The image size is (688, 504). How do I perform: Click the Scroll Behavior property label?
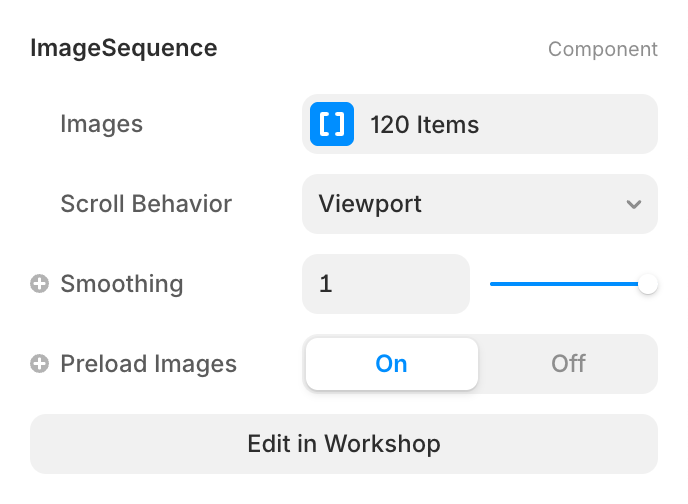point(146,204)
